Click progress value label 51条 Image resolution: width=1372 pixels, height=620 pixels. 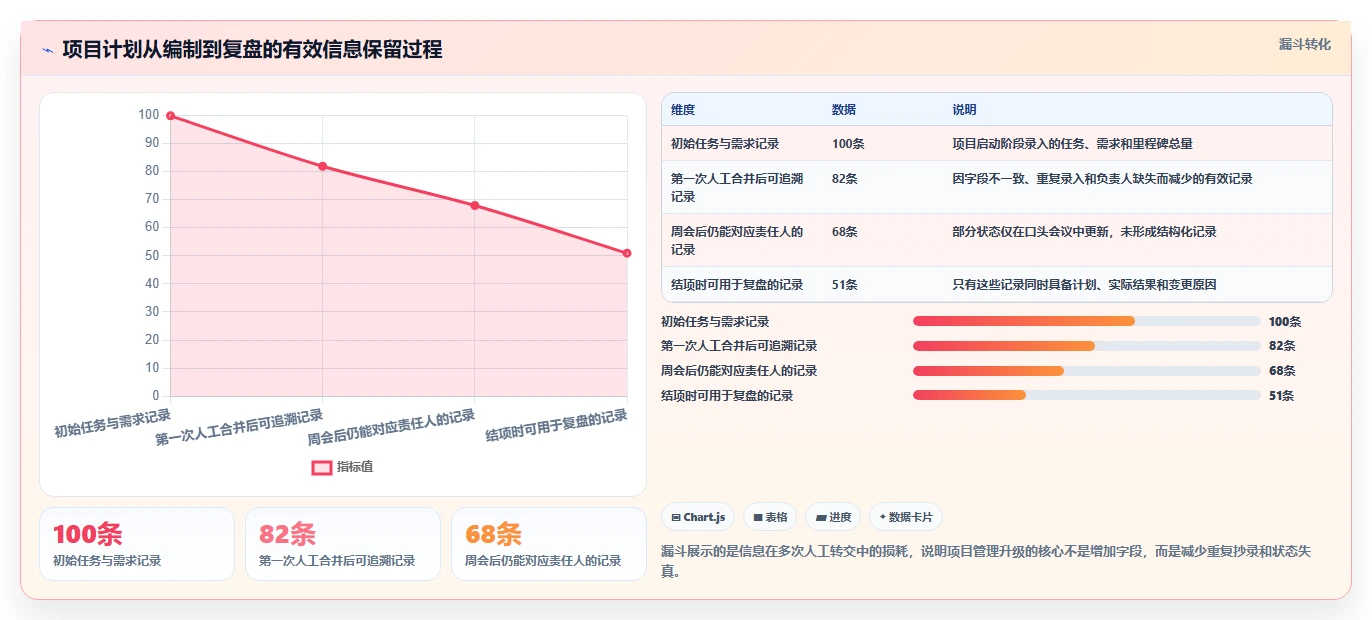pos(1282,396)
